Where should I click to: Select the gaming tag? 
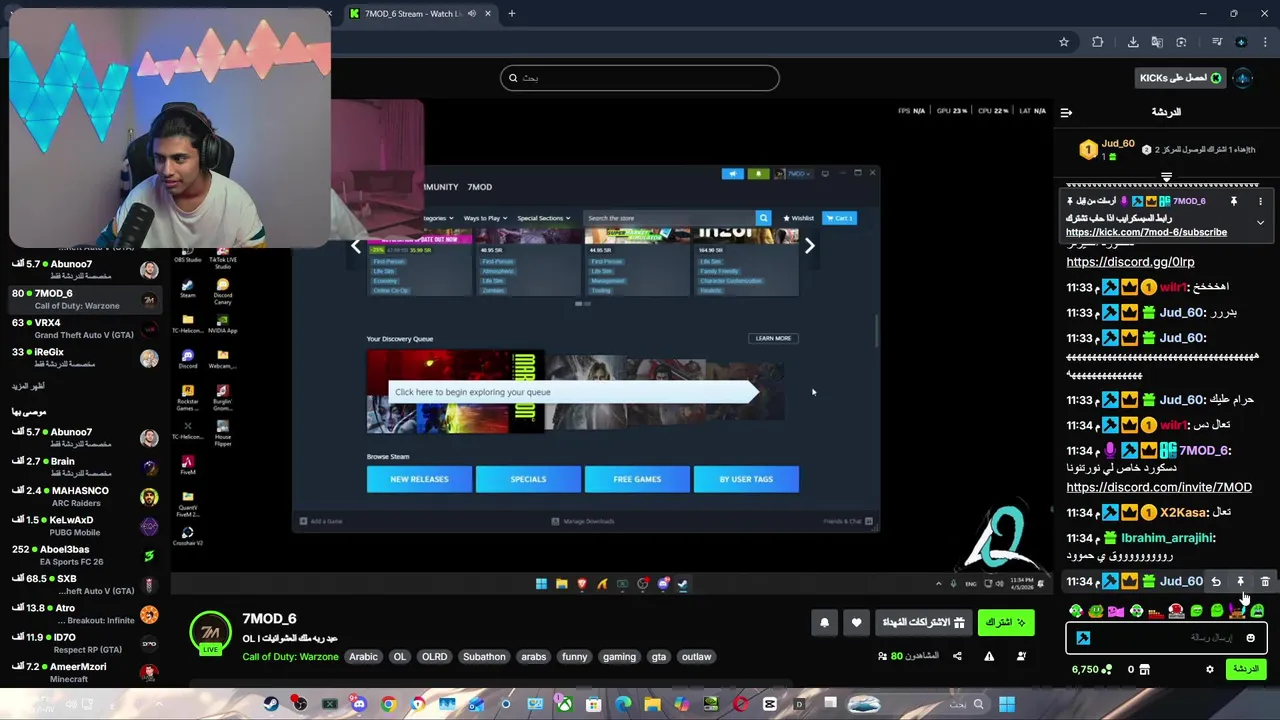pyautogui.click(x=619, y=657)
